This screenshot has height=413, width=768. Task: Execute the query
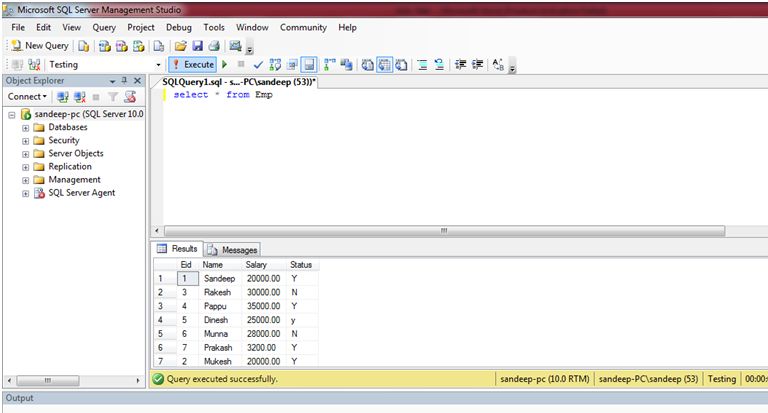(x=193, y=65)
